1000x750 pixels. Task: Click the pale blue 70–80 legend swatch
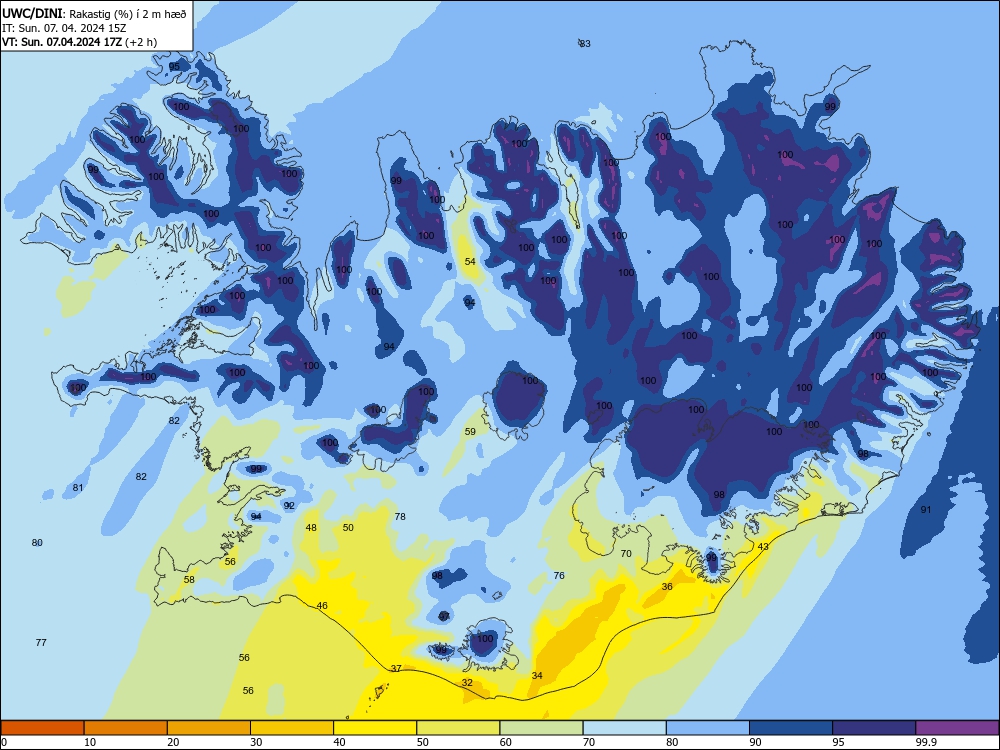(x=624, y=728)
